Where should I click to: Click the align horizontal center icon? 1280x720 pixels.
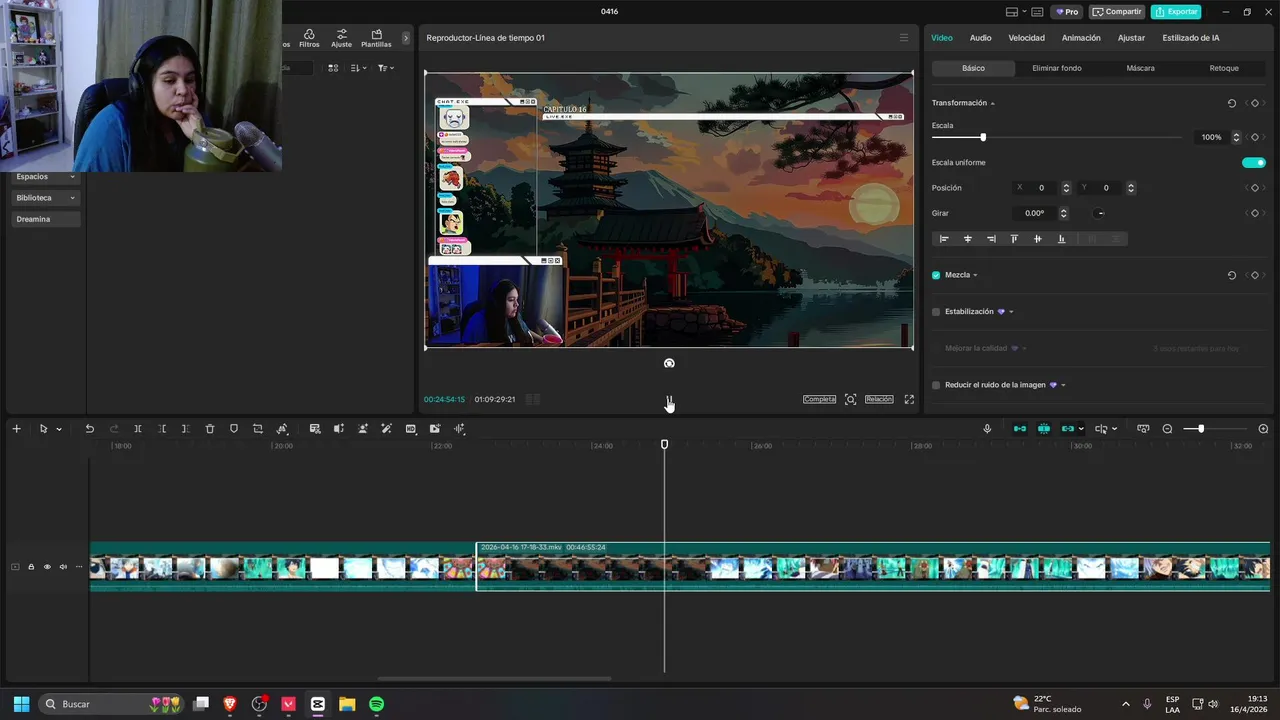coord(968,239)
